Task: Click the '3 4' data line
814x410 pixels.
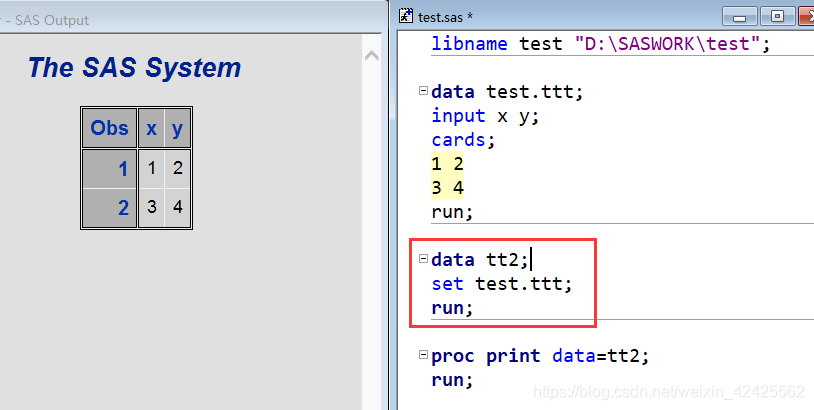Action: pos(447,188)
